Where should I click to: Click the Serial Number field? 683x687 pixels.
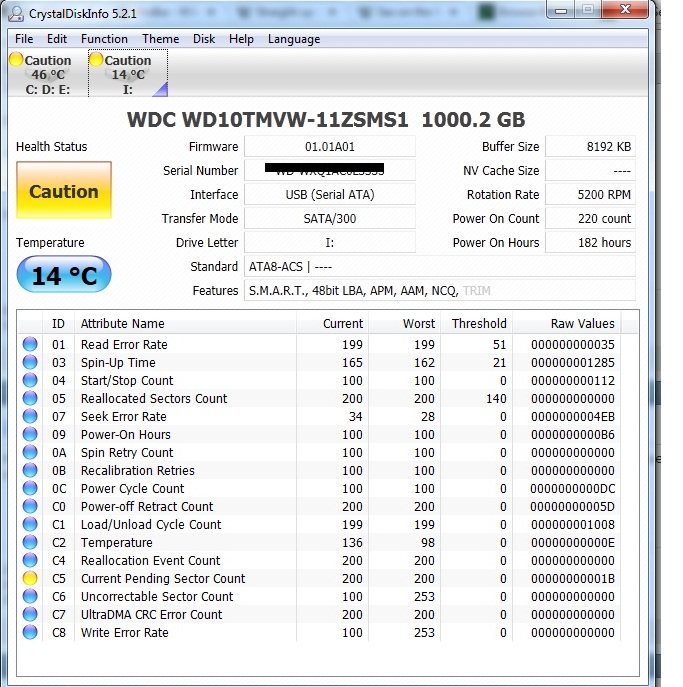click(329, 171)
